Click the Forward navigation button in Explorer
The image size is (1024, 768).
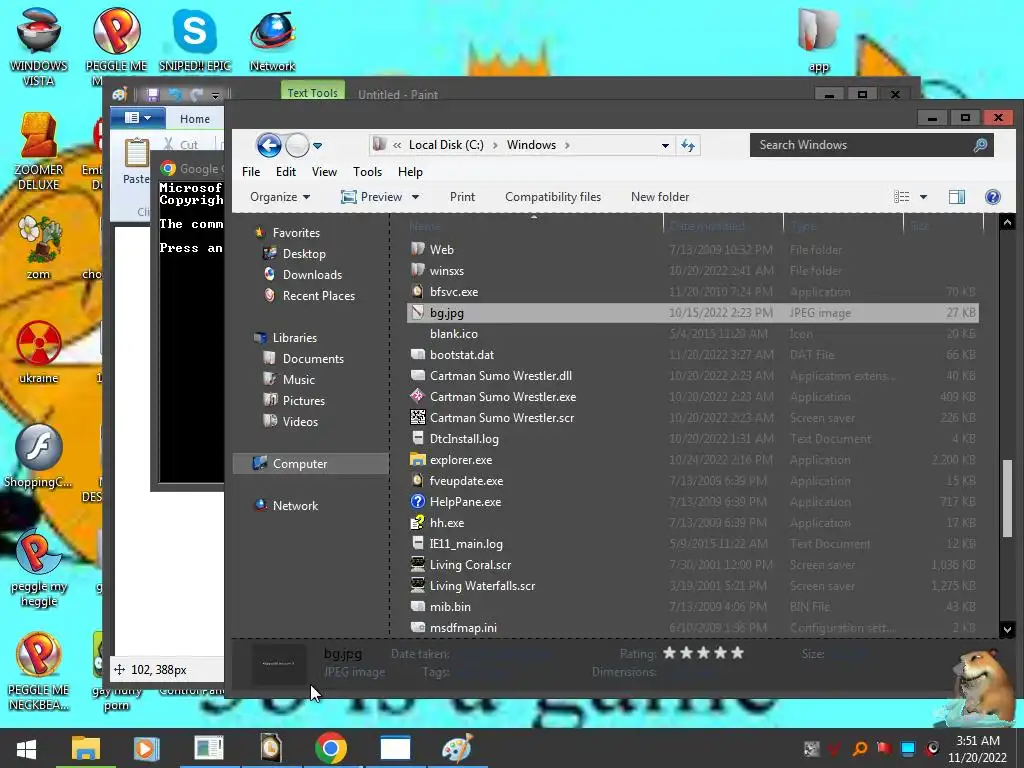(x=297, y=145)
